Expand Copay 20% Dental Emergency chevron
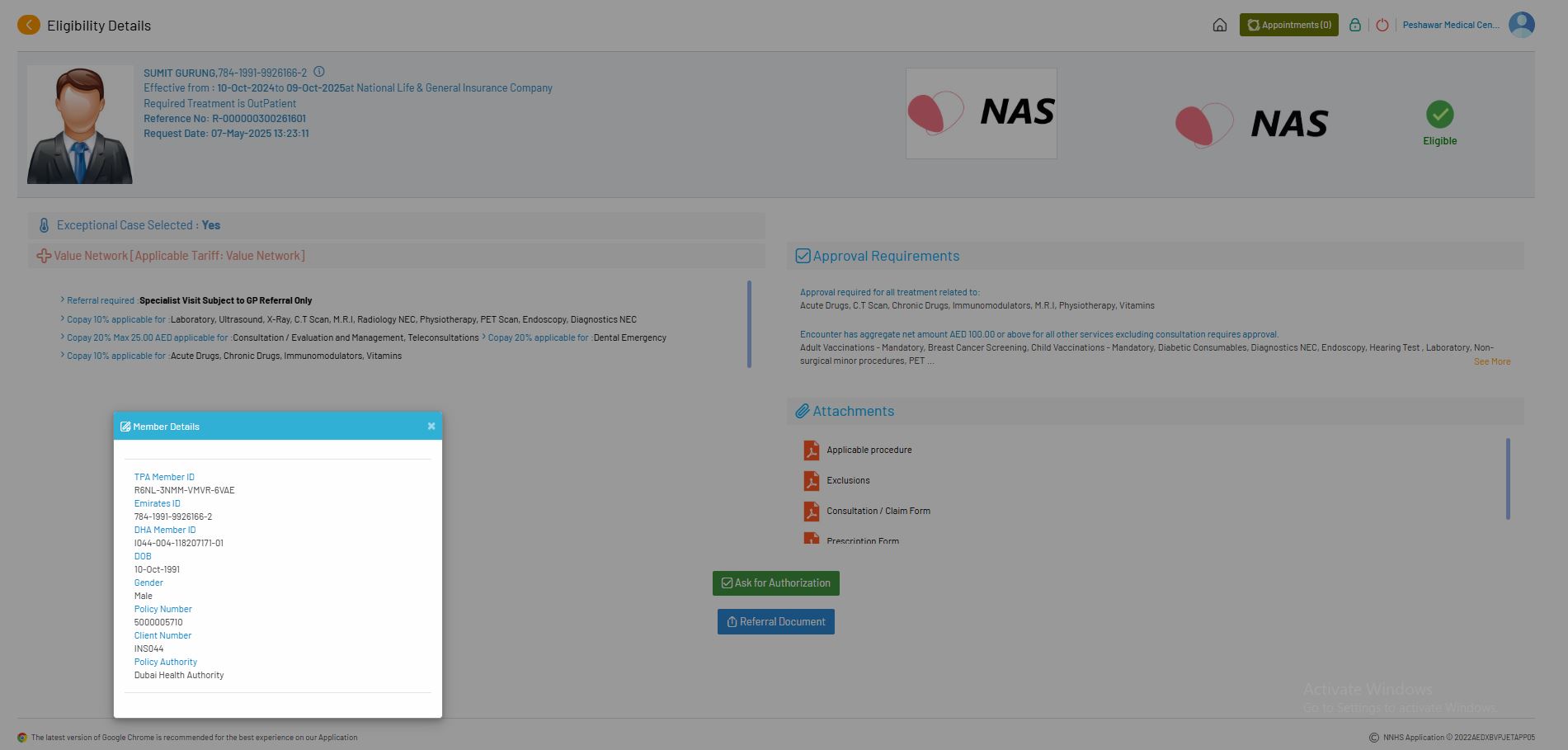This screenshot has height=750, width=1568. [x=484, y=337]
